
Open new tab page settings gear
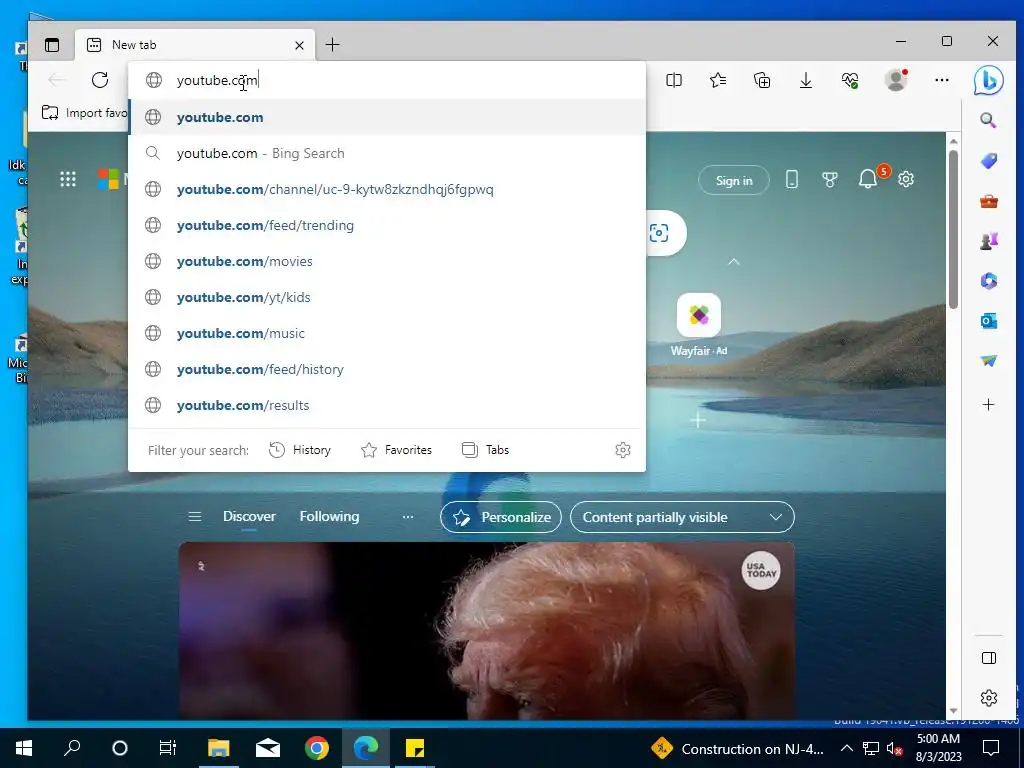(906, 179)
